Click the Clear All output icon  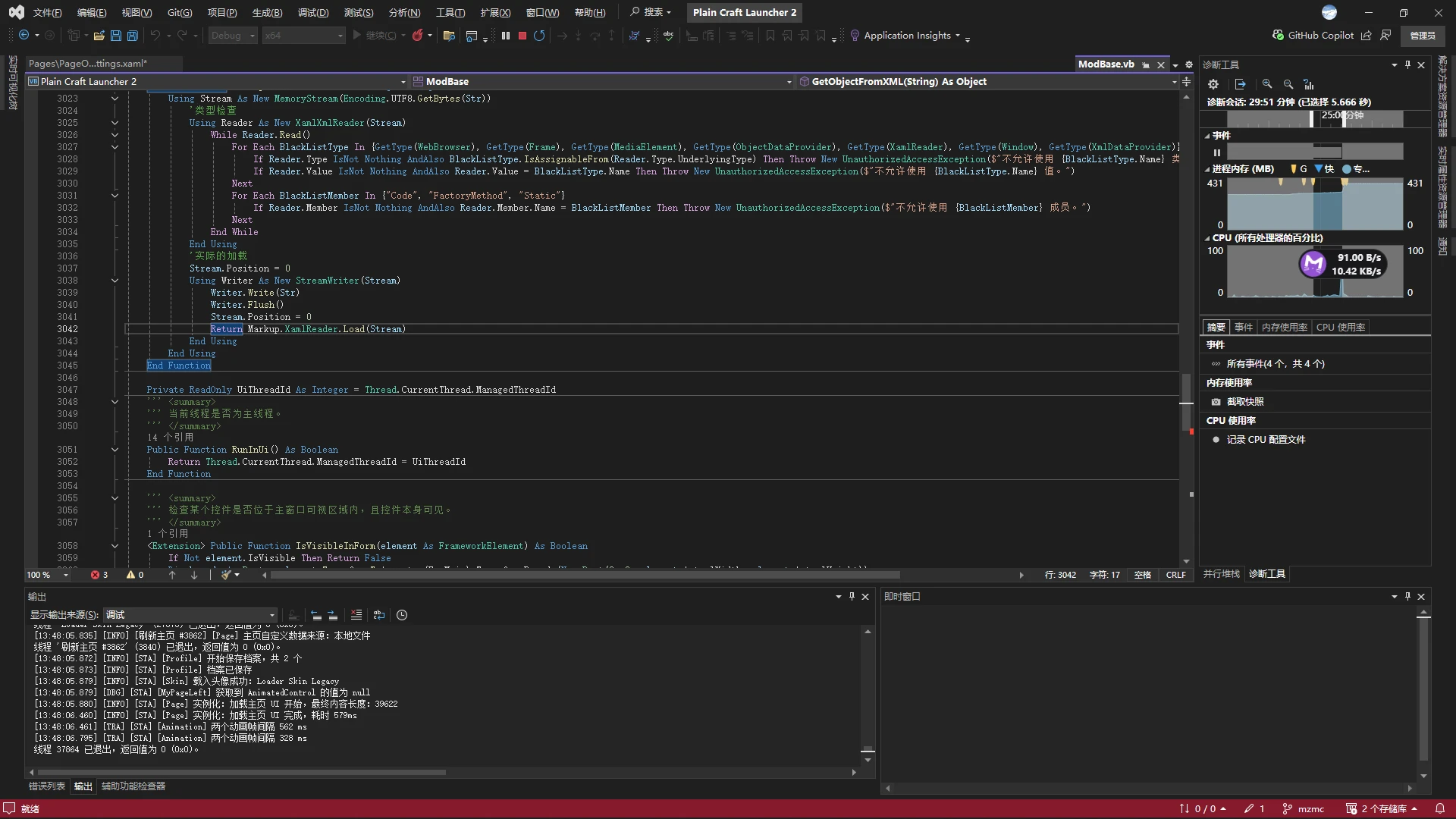click(x=356, y=615)
